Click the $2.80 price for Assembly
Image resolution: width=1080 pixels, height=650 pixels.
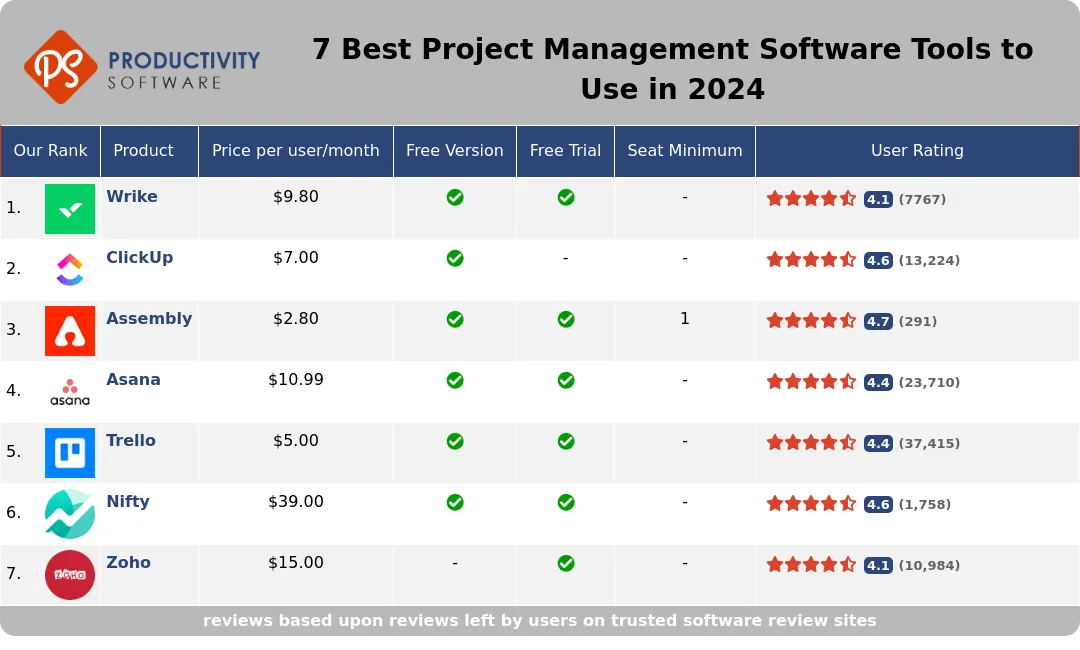click(x=295, y=318)
